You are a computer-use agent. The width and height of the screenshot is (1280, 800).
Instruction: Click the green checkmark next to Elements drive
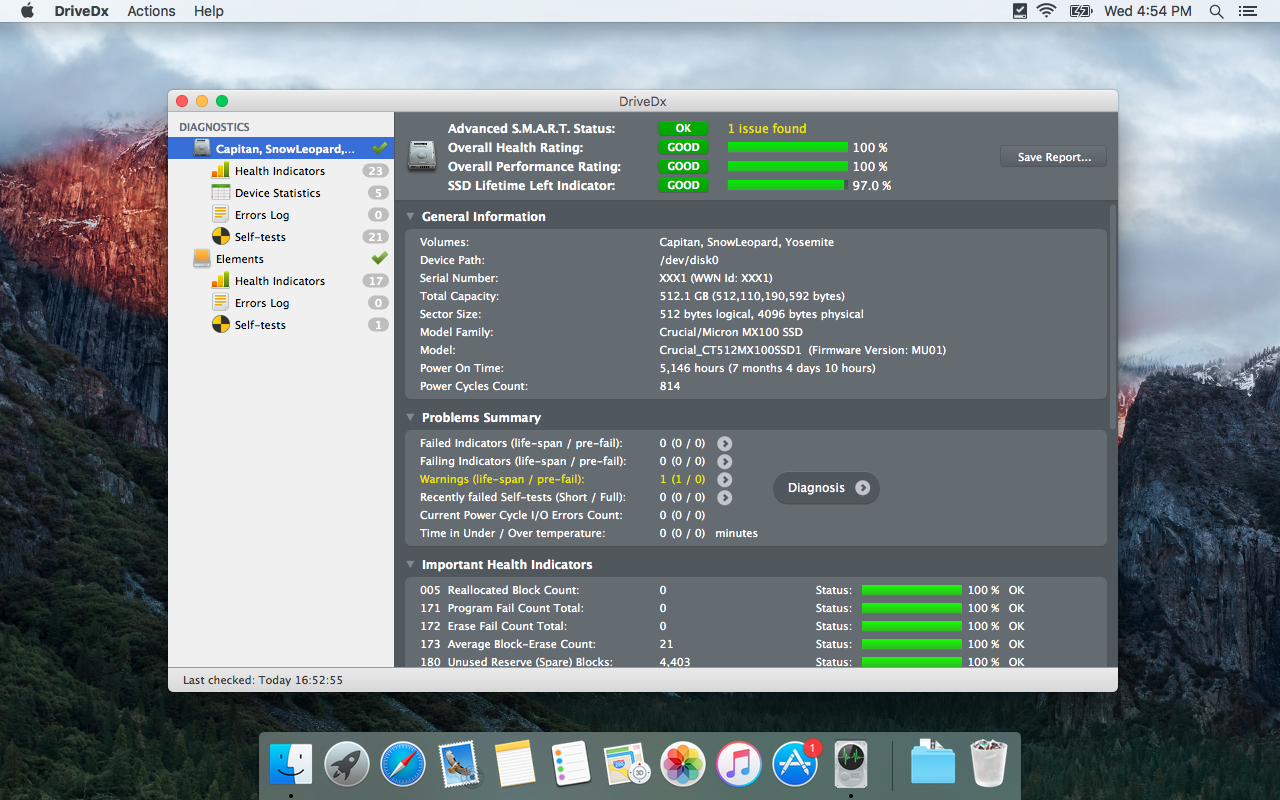click(379, 258)
